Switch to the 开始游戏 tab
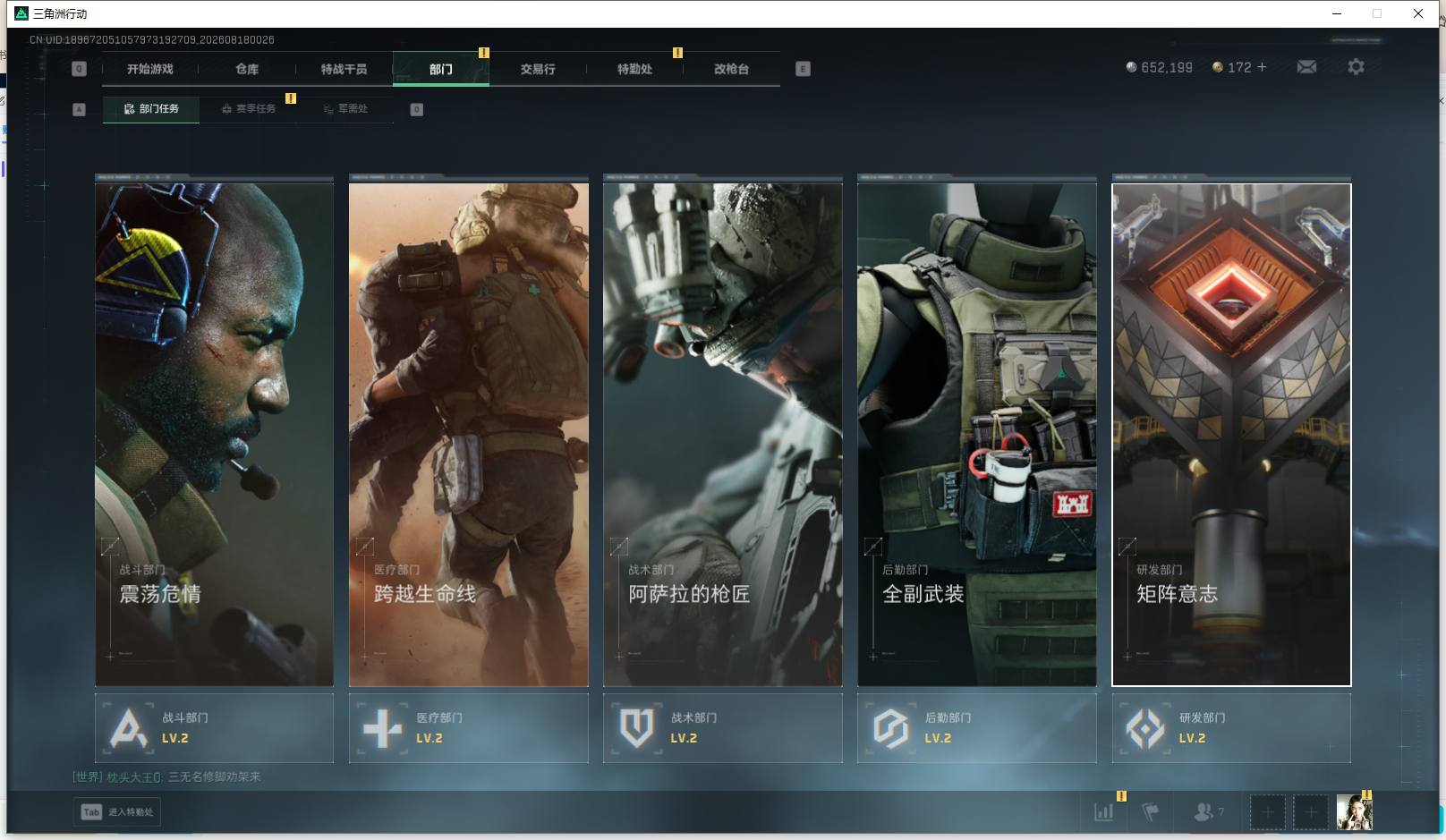This screenshot has height=840, width=1446. pos(149,69)
